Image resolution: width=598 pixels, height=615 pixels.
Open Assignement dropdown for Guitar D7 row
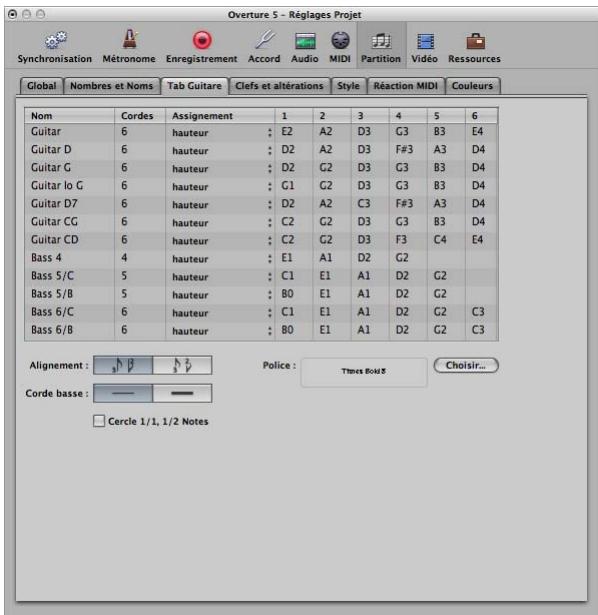coord(221,205)
